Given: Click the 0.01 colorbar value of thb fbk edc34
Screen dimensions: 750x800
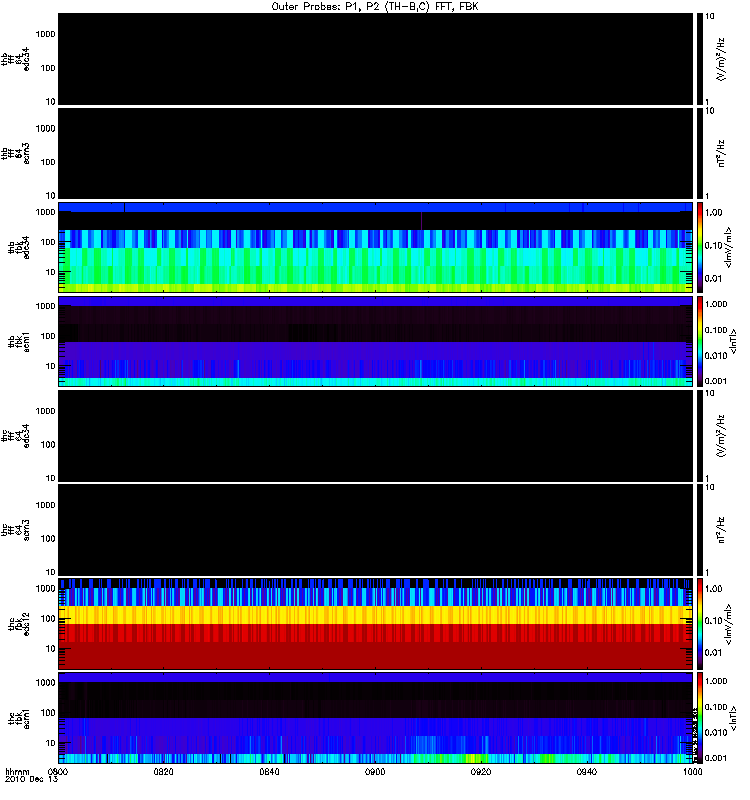Looking at the screenshot, I should (713, 279).
